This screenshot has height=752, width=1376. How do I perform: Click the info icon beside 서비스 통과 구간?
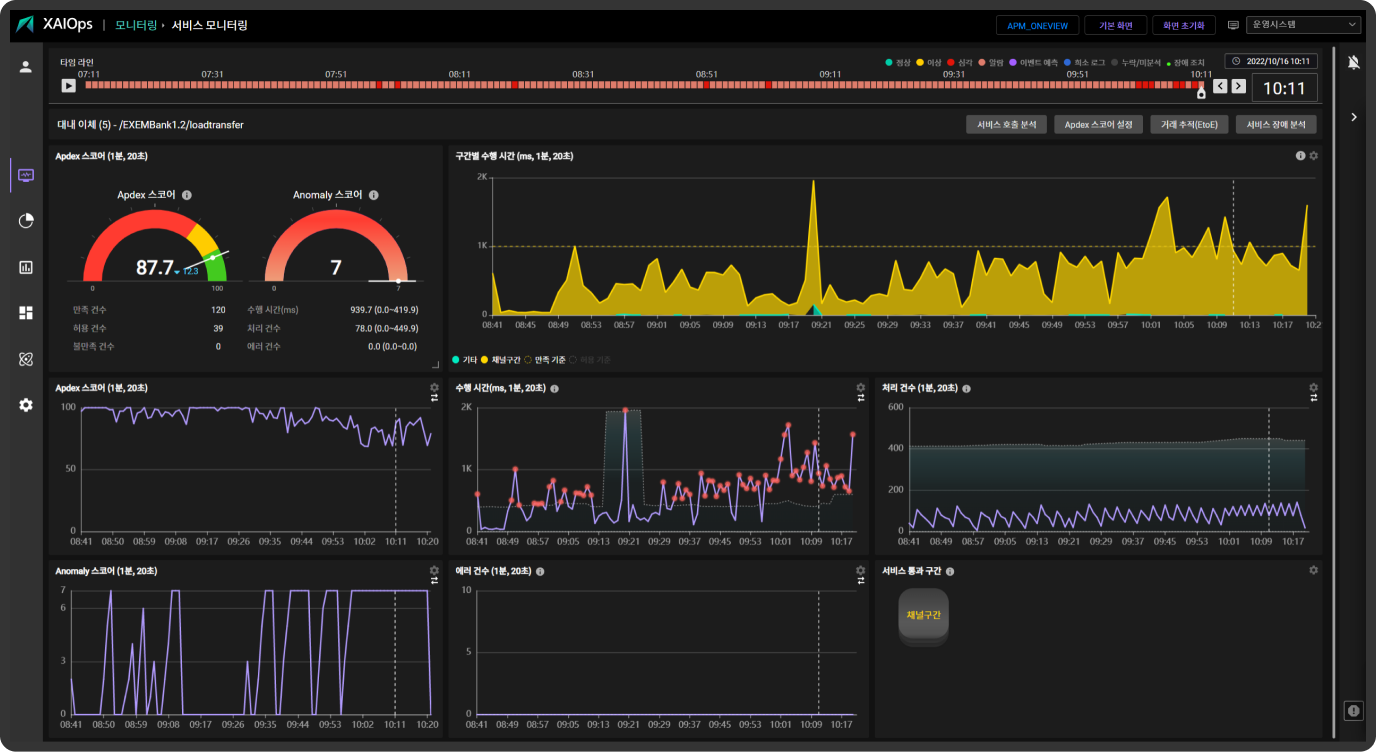click(950, 571)
